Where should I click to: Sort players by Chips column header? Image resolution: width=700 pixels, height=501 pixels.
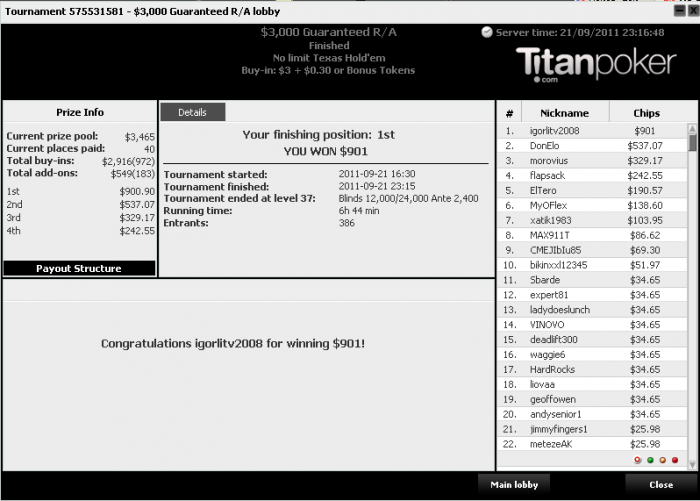[x=646, y=113]
